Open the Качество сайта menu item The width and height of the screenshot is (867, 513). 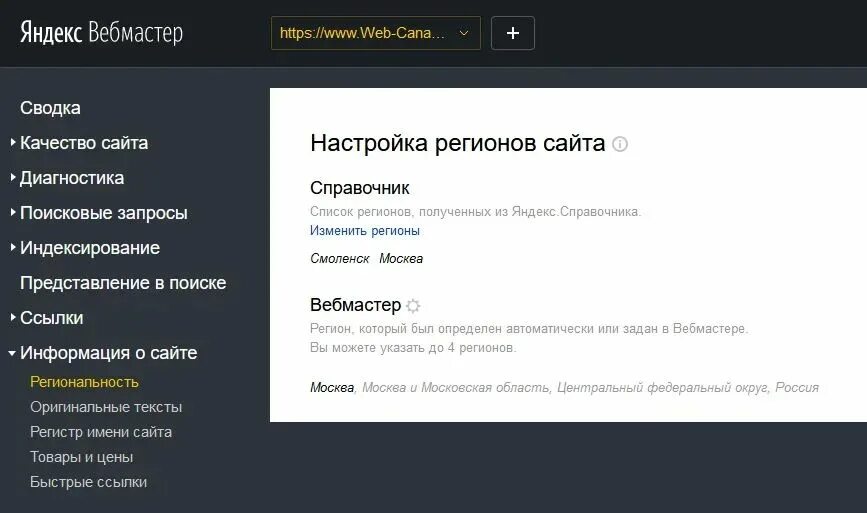84,143
